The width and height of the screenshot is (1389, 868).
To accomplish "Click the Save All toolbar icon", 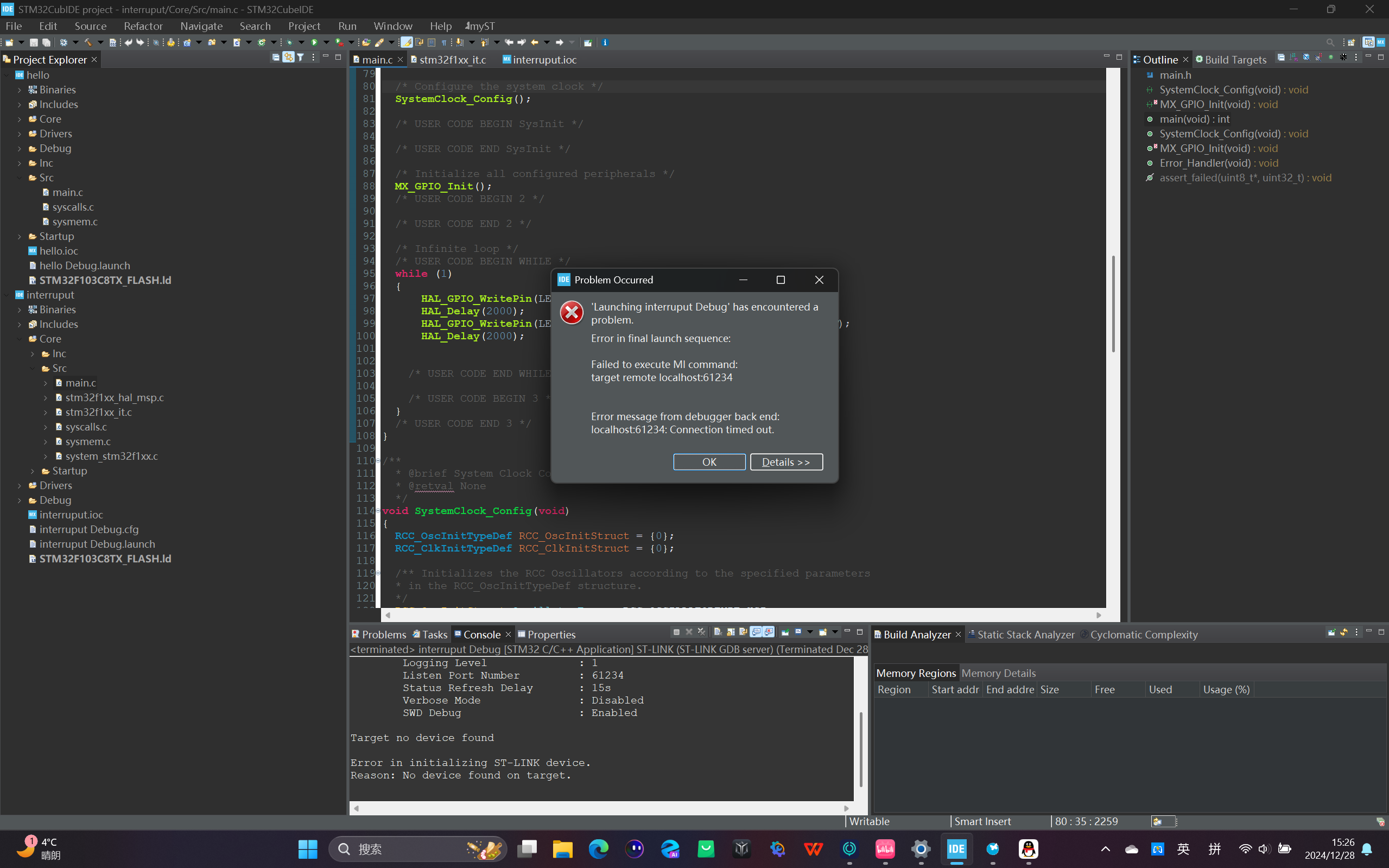I will (47, 42).
